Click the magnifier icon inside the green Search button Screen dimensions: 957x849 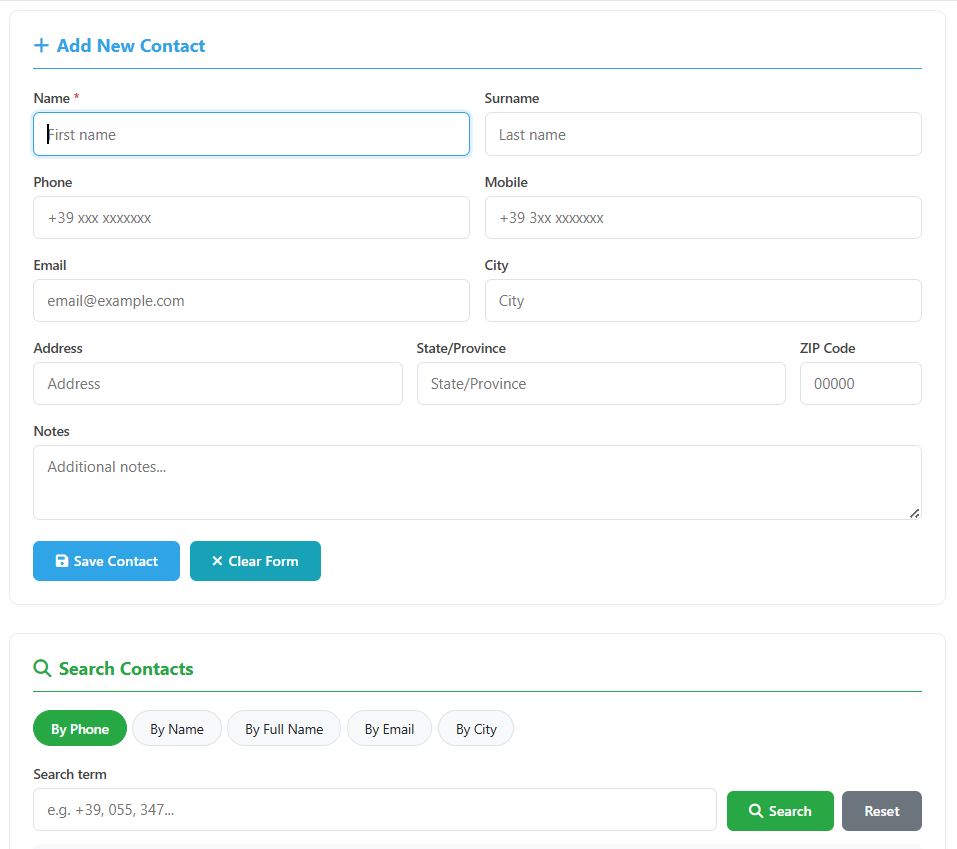[757, 810]
